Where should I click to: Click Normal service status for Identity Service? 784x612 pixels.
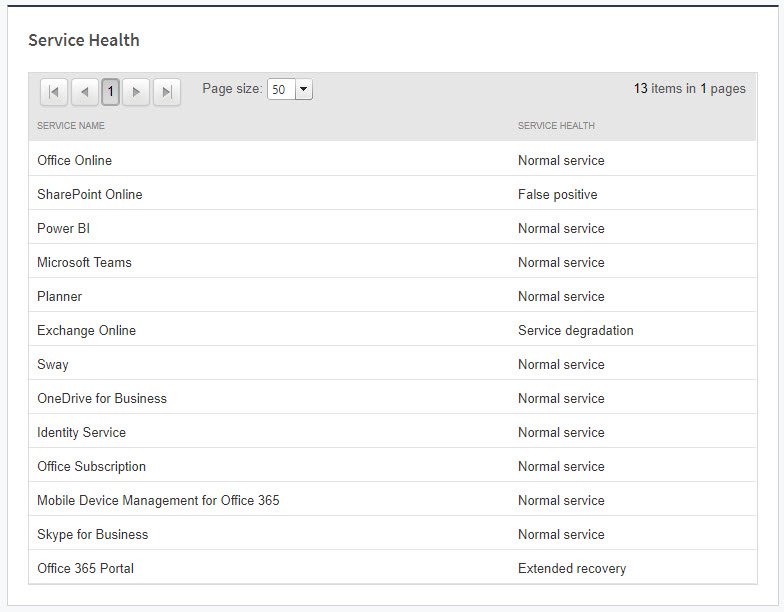click(x=561, y=432)
